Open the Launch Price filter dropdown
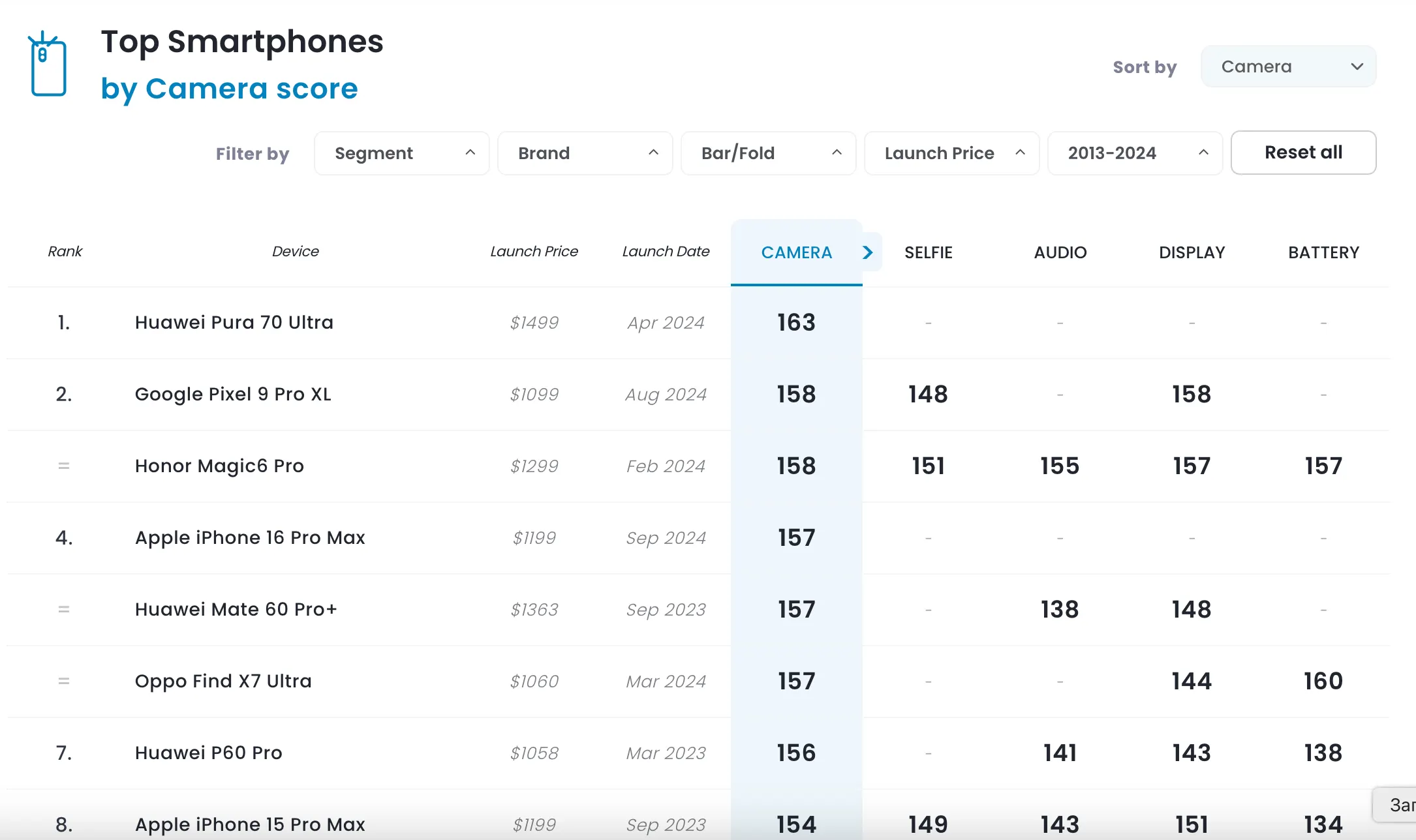The image size is (1416, 840). pos(951,153)
